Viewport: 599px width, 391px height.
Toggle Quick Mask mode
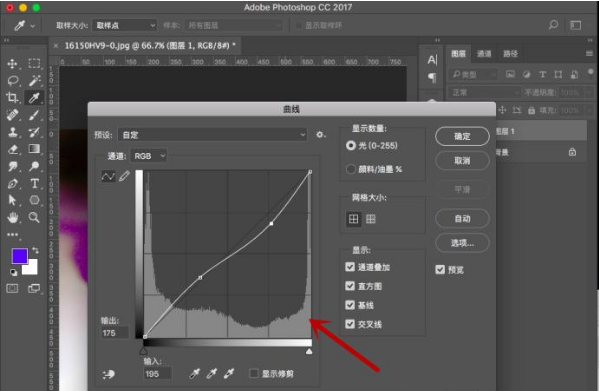tap(12, 288)
